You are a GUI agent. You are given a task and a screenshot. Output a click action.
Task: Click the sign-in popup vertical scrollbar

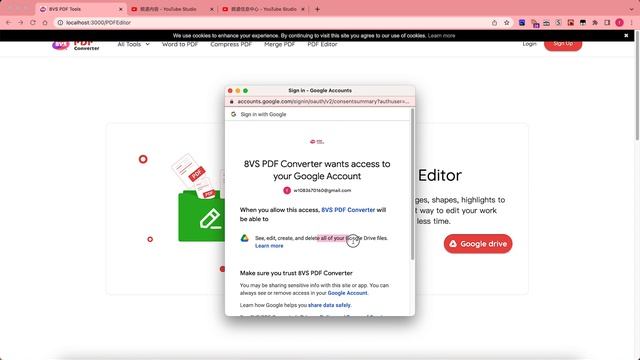click(x=412, y=184)
